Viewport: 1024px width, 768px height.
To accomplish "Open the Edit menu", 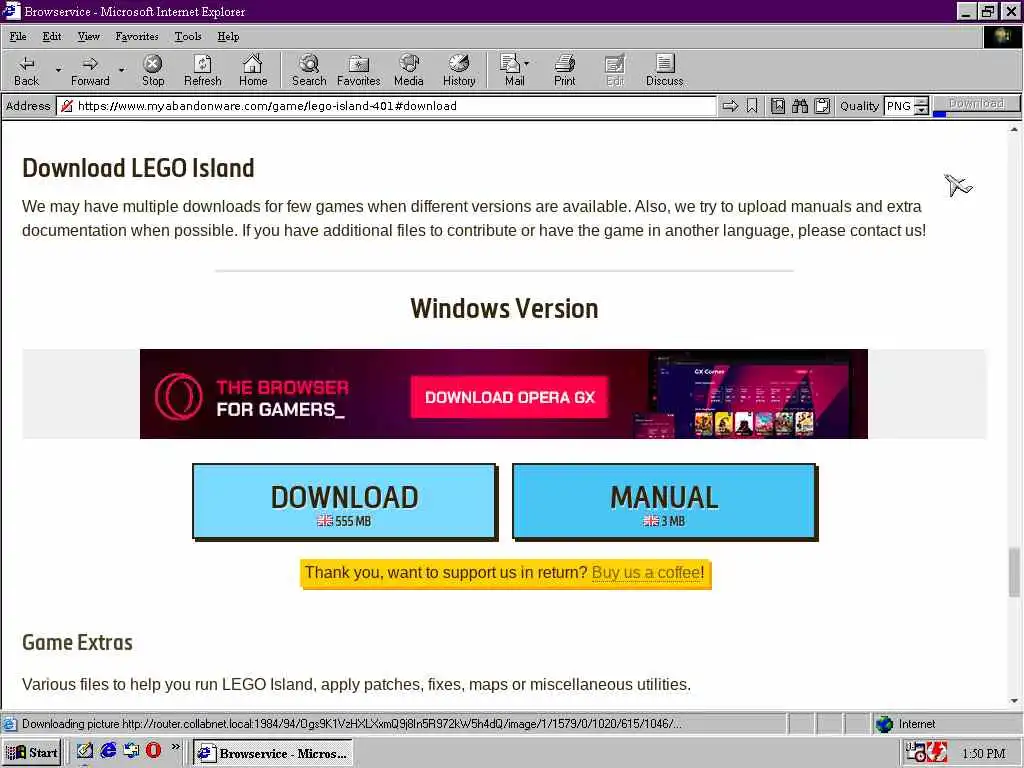I will 52,37.
